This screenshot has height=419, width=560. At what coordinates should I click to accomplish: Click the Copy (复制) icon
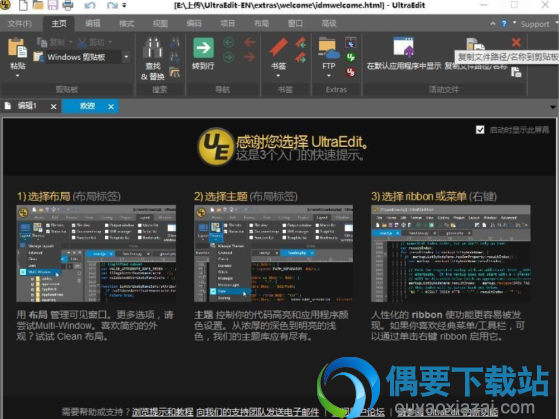42,43
